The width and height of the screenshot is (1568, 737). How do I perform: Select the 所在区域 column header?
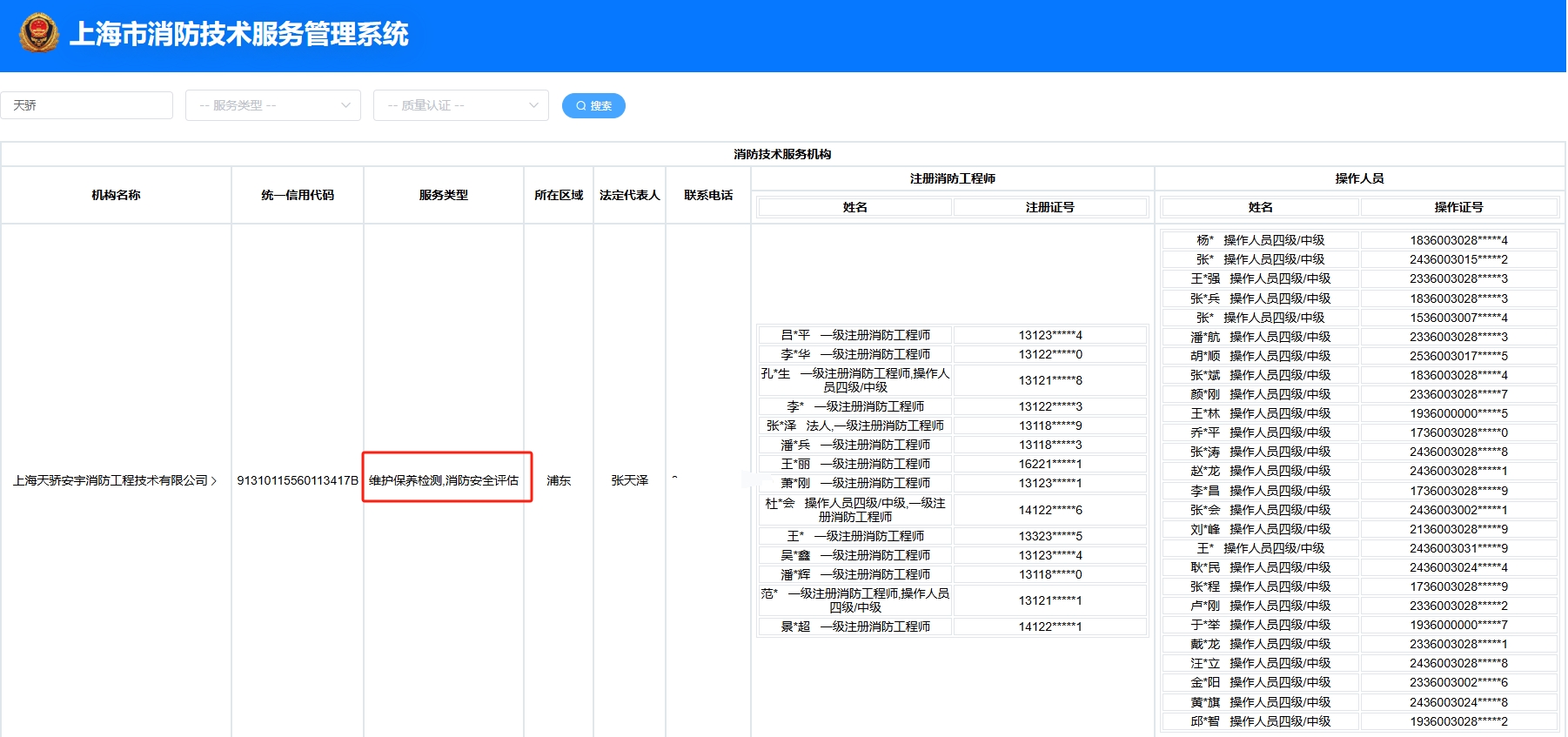559,195
